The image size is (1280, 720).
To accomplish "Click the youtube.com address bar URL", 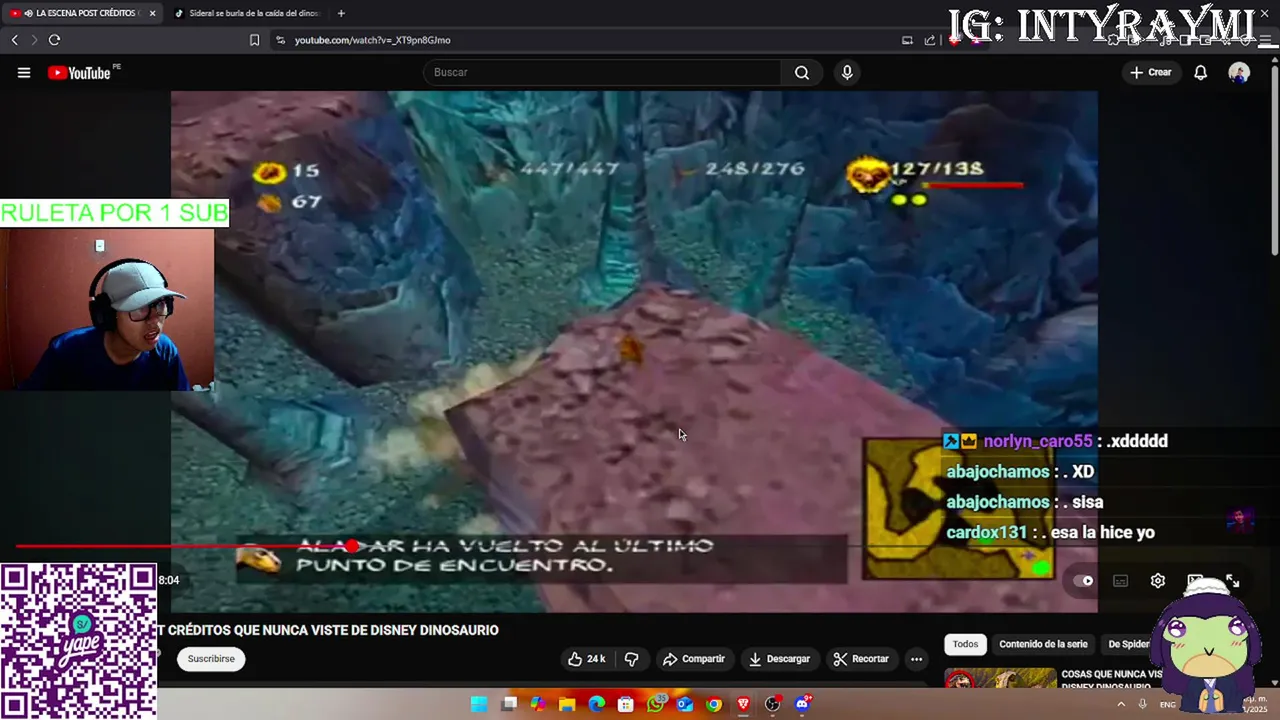I will click(x=372, y=40).
